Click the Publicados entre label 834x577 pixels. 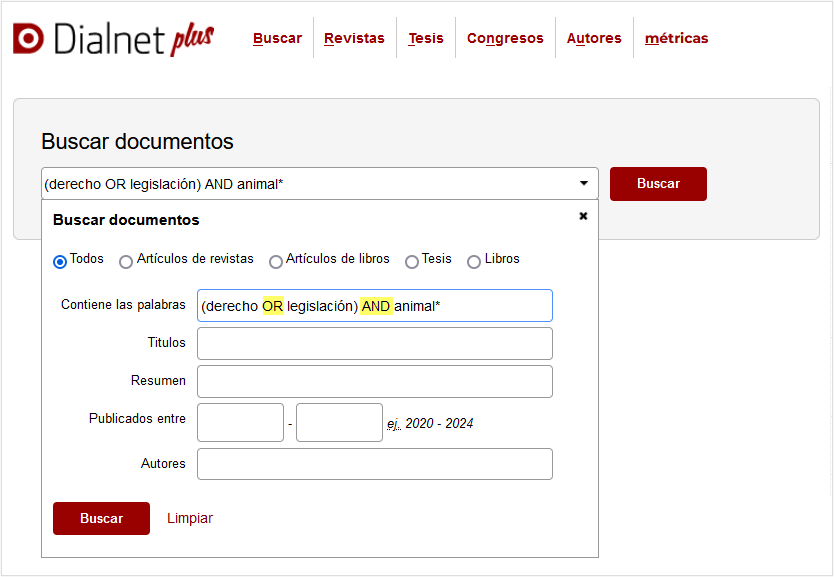(137, 419)
